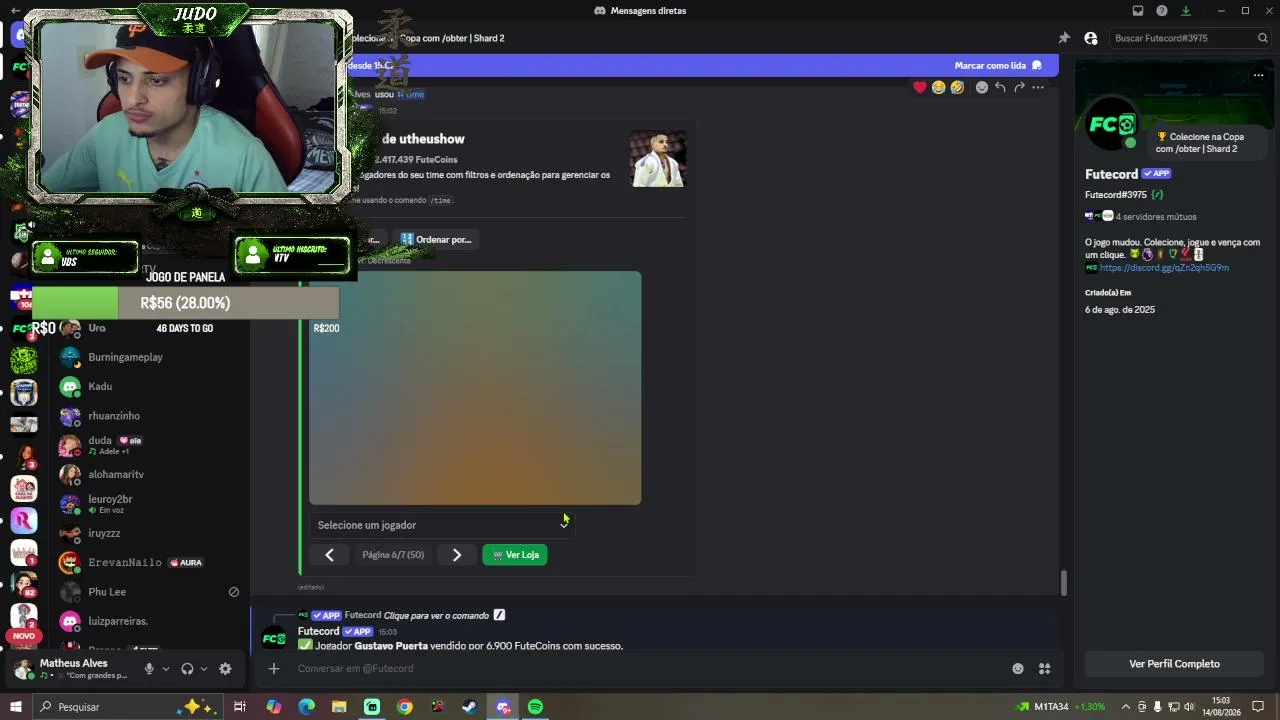Click '4 servidores mútuos' in profile
The image size is (1280, 720).
tap(1156, 217)
